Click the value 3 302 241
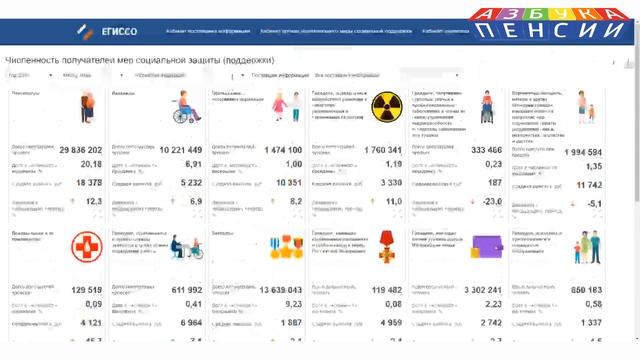This screenshot has height=360, width=640. pyautogui.click(x=483, y=290)
